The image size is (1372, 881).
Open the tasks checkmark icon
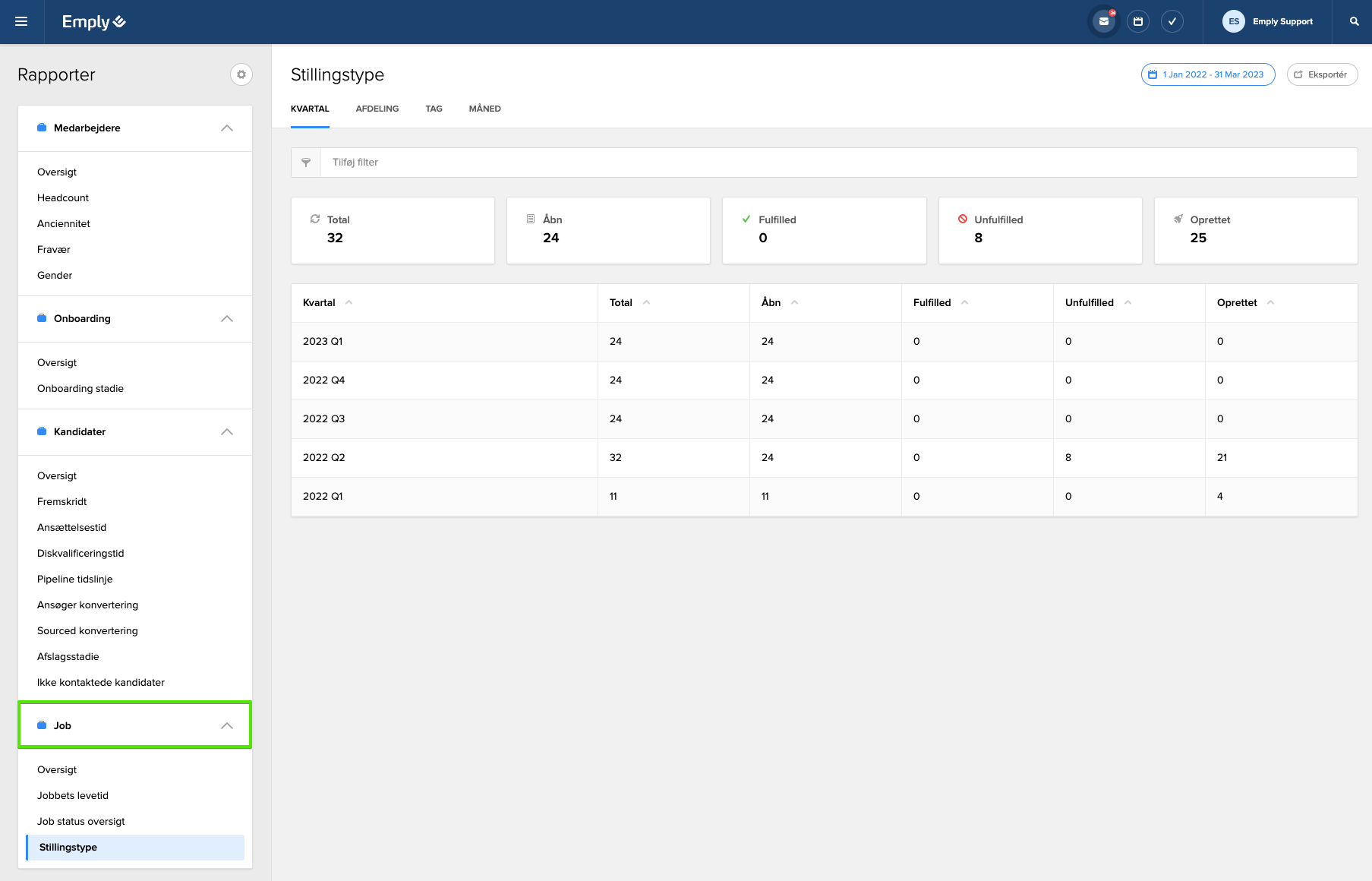(1172, 21)
